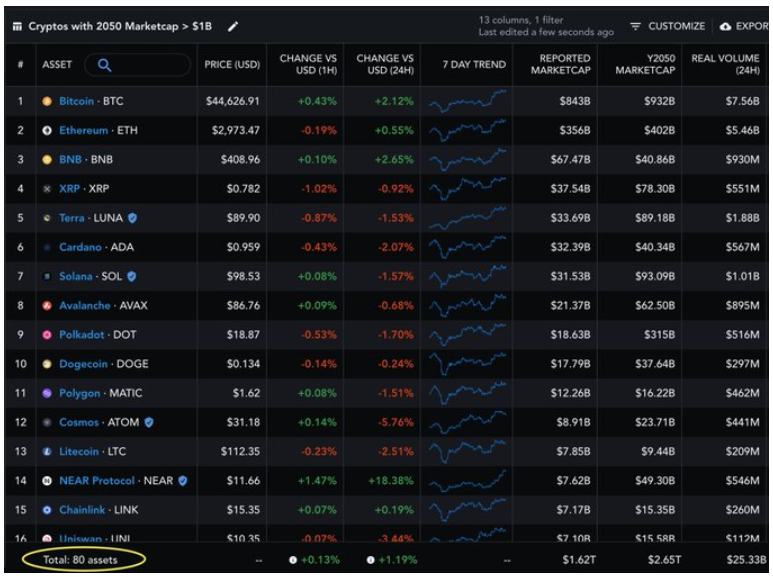
Task: Click the Export button
Action: coord(744,26)
